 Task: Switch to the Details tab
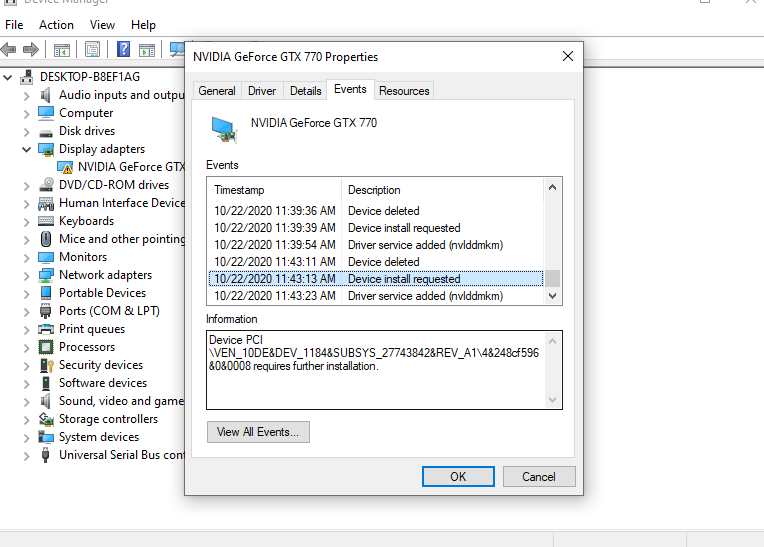tap(306, 91)
